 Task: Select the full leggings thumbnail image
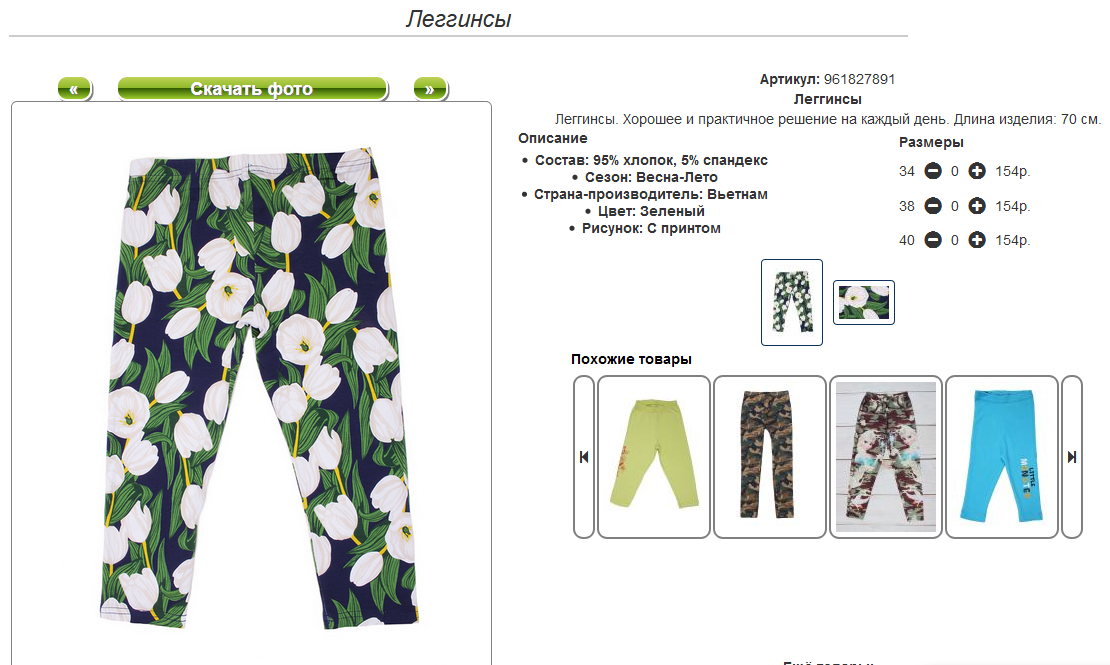click(x=791, y=302)
